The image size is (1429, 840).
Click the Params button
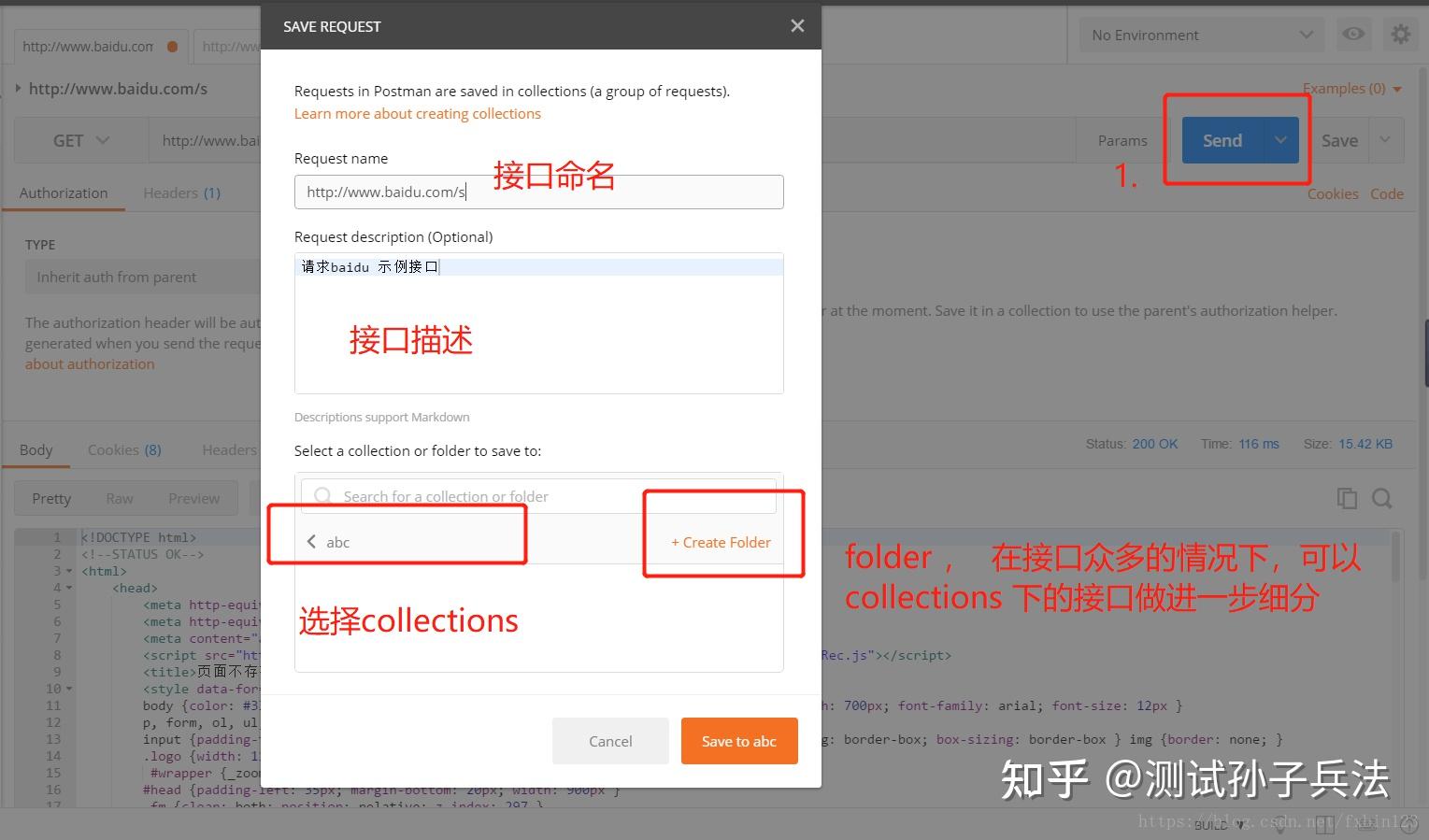pyautogui.click(x=1122, y=141)
